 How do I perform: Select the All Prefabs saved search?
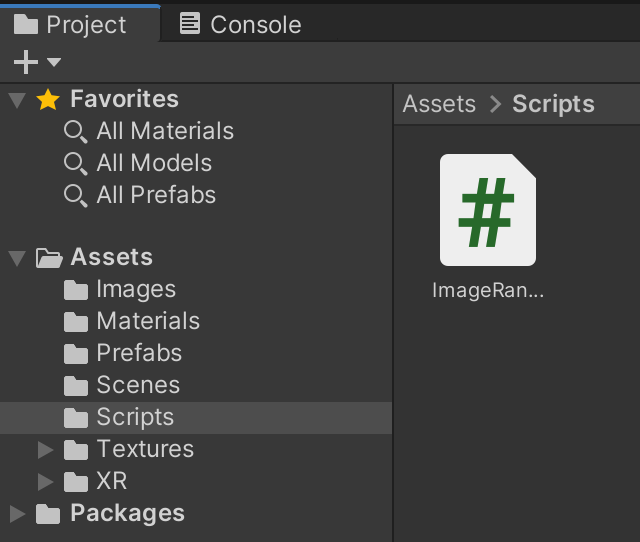[x=155, y=195]
